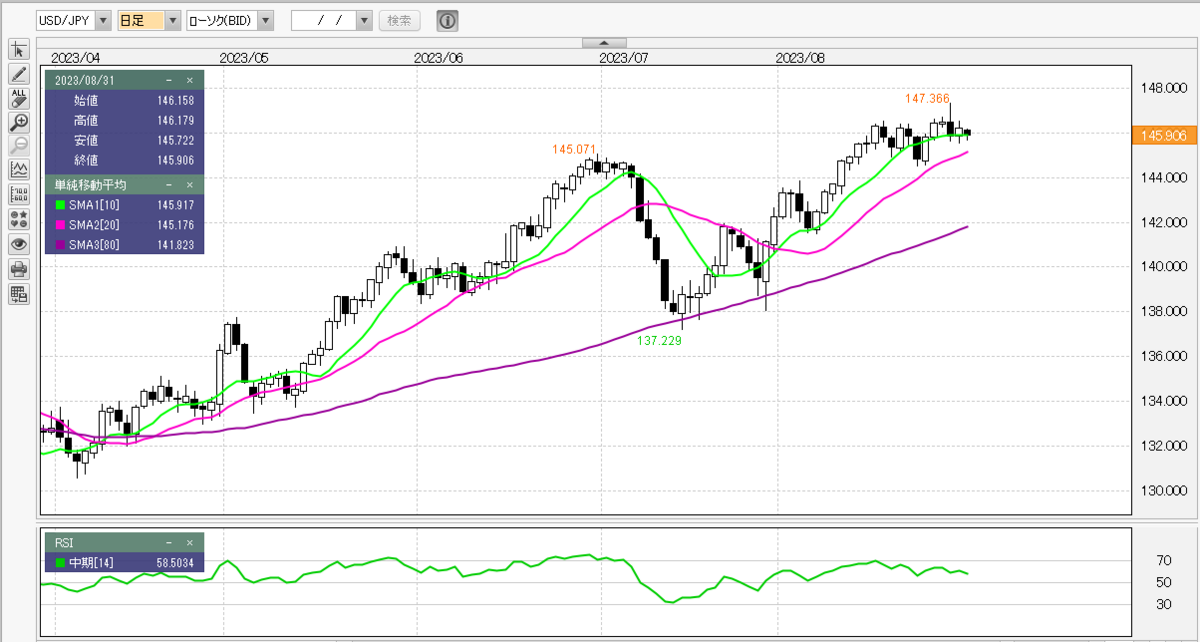This screenshot has height=642, width=1200.
Task: Click the 130.000 price axis label
Action: (1162, 491)
